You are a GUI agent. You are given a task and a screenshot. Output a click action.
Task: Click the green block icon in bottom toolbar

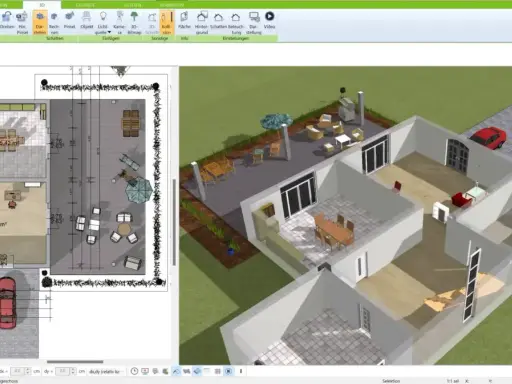click(165, 371)
